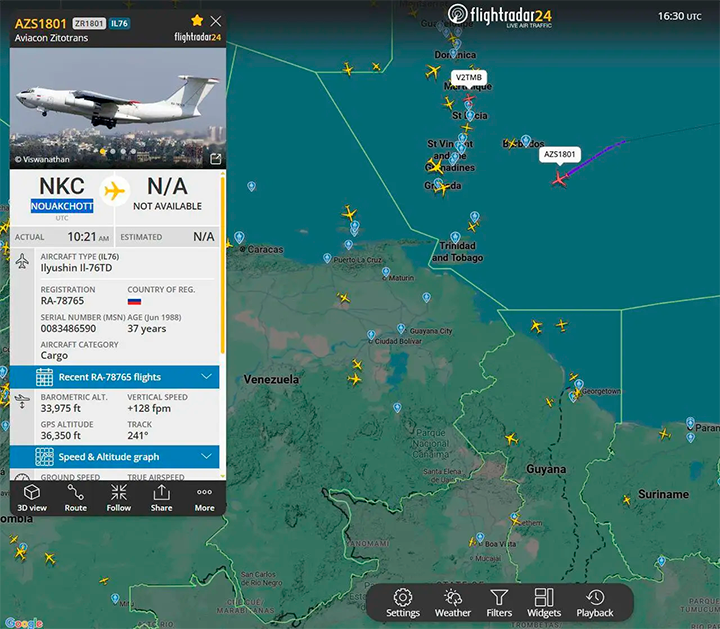Close the AZS1801 flight details panel
Image resolution: width=720 pixels, height=629 pixels.
pos(216,21)
